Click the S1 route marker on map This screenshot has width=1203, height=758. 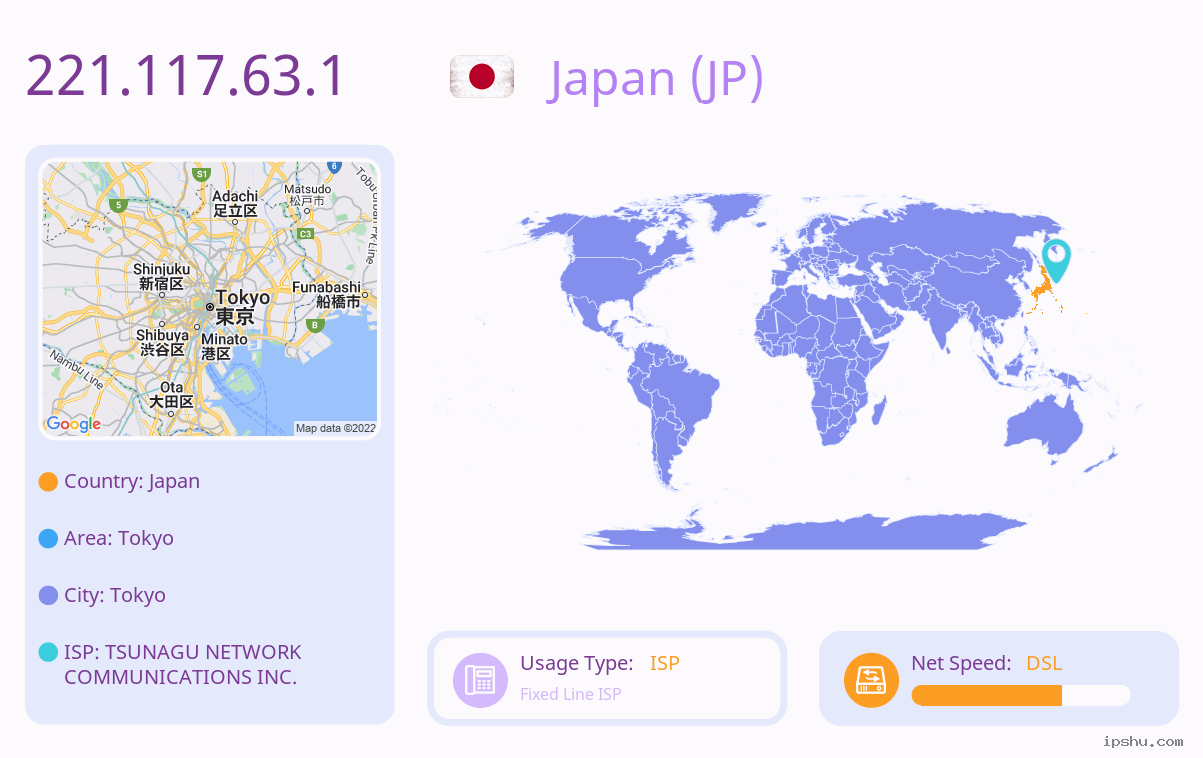coord(201,174)
